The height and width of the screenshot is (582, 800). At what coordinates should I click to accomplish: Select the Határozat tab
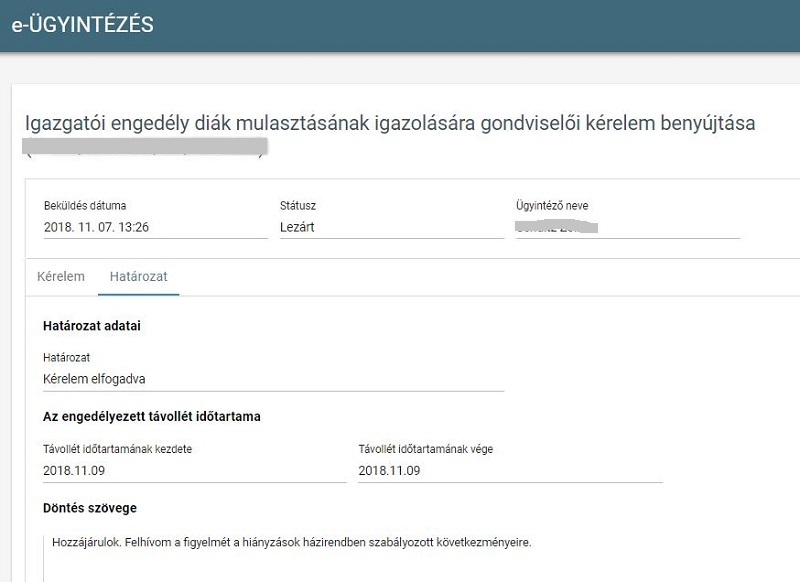click(138, 276)
